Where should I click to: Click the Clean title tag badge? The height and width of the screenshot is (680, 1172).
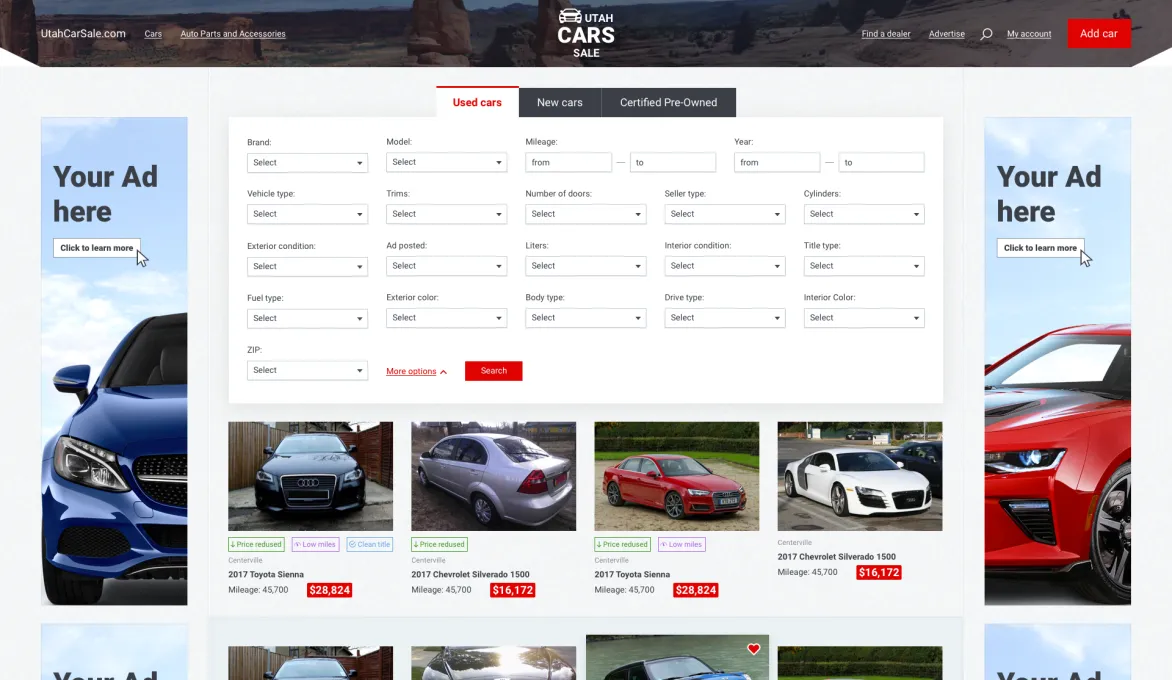coord(369,545)
